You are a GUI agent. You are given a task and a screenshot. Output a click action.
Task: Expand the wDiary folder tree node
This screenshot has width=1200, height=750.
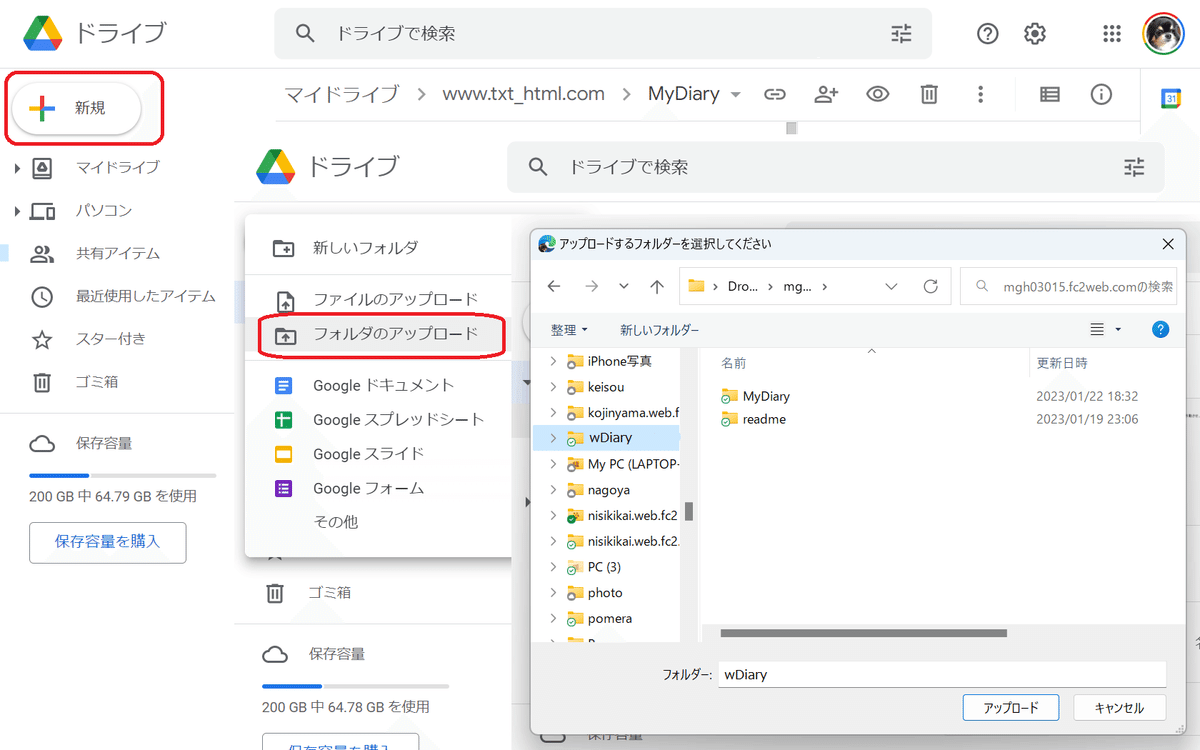(553, 438)
